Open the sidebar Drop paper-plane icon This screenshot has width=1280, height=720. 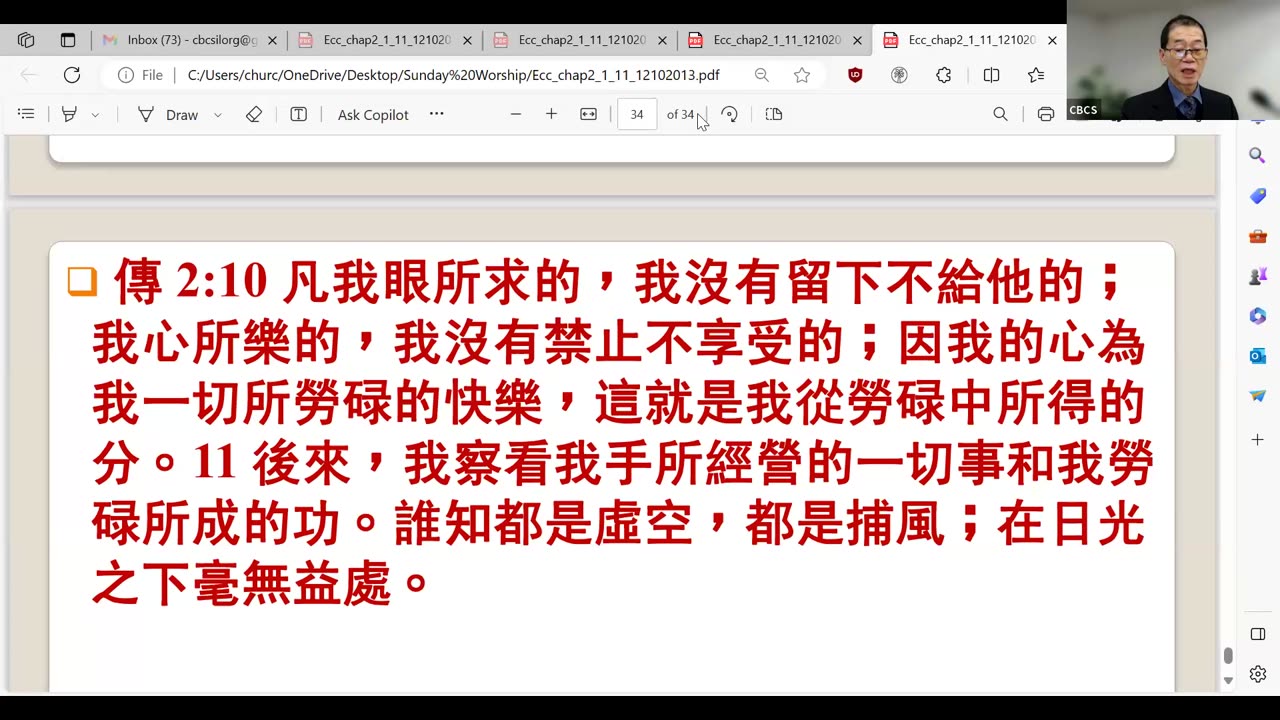point(1258,396)
